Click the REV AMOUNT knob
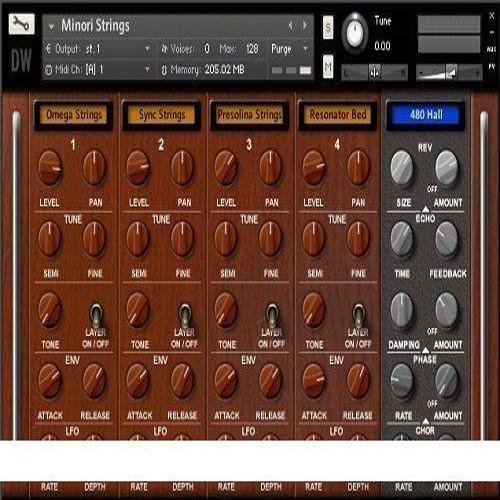Image resolution: width=500 pixels, height=500 pixels. pyautogui.click(x=446, y=168)
